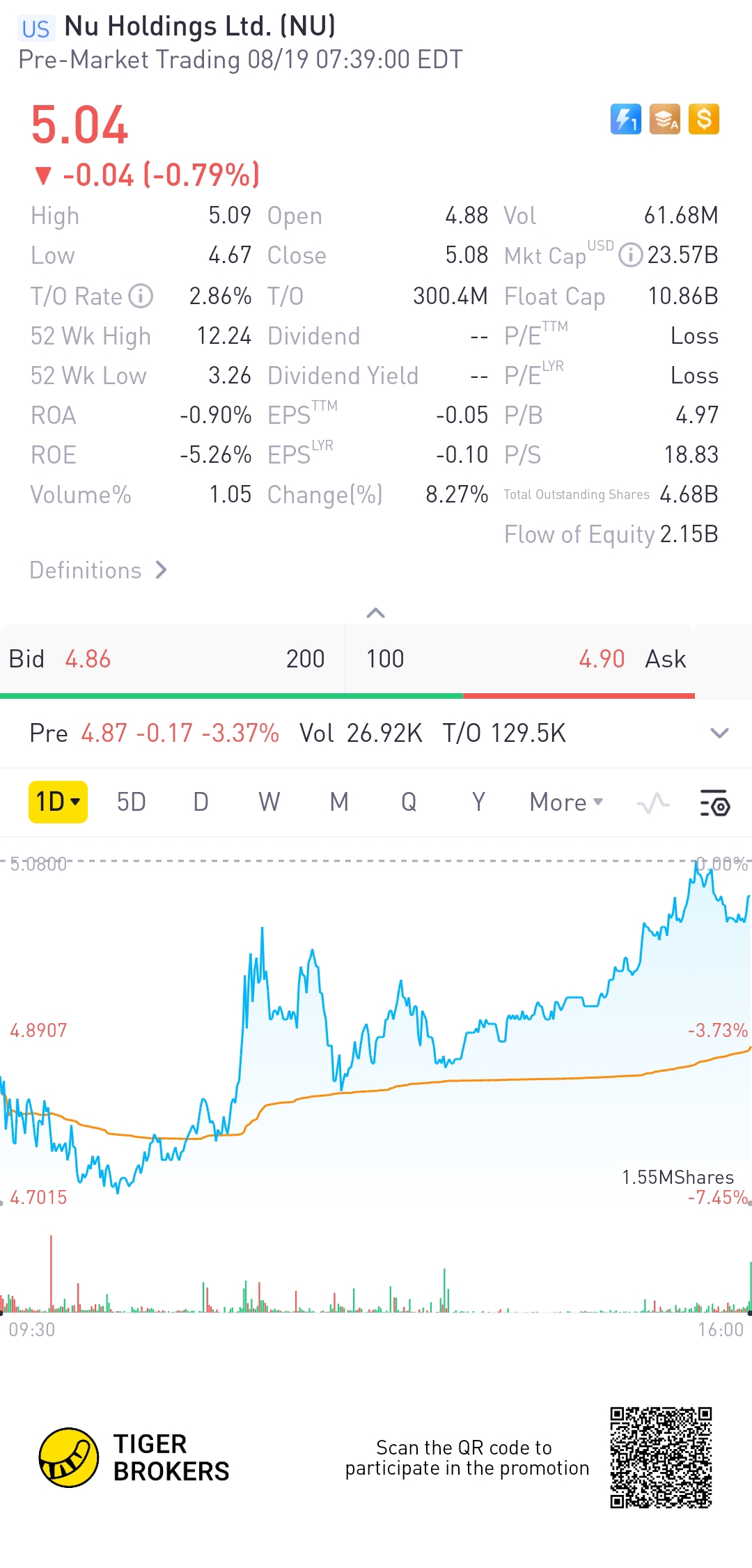Select the Y yearly chart tab
The height and width of the screenshot is (1568, 752).
[x=478, y=802]
